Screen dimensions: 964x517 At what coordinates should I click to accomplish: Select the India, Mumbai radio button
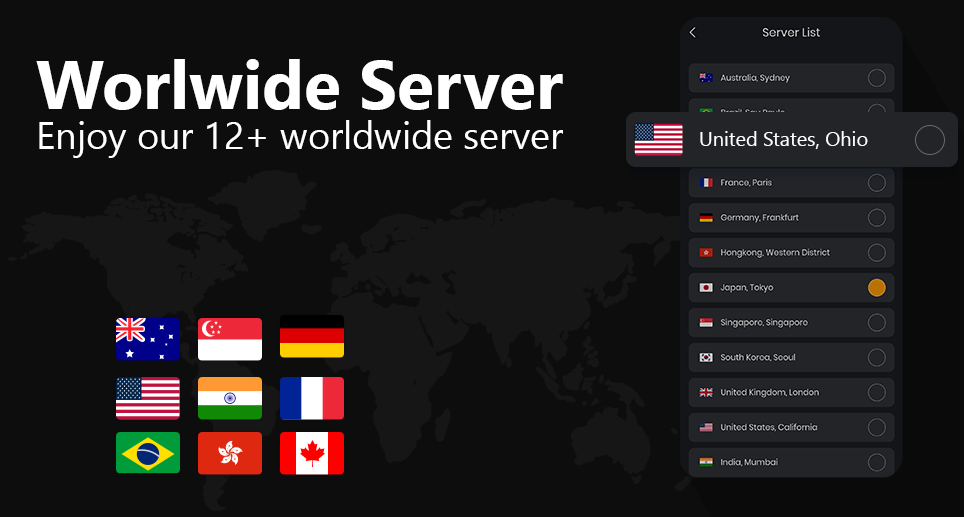[876, 462]
